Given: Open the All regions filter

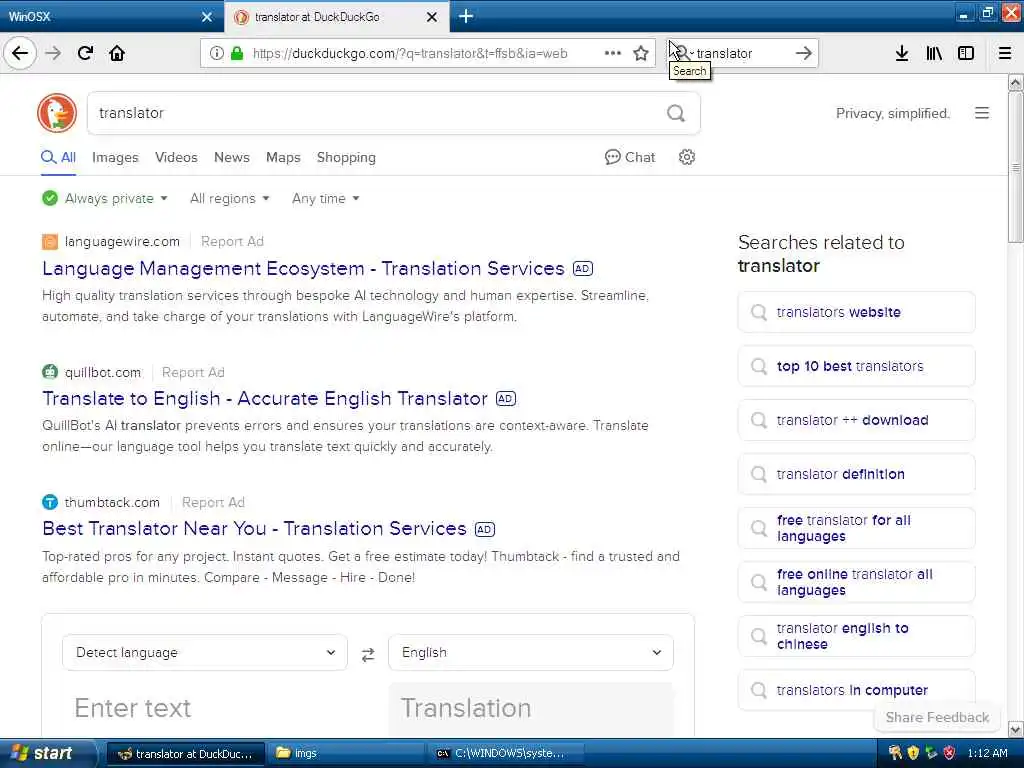Looking at the screenshot, I should (229, 198).
